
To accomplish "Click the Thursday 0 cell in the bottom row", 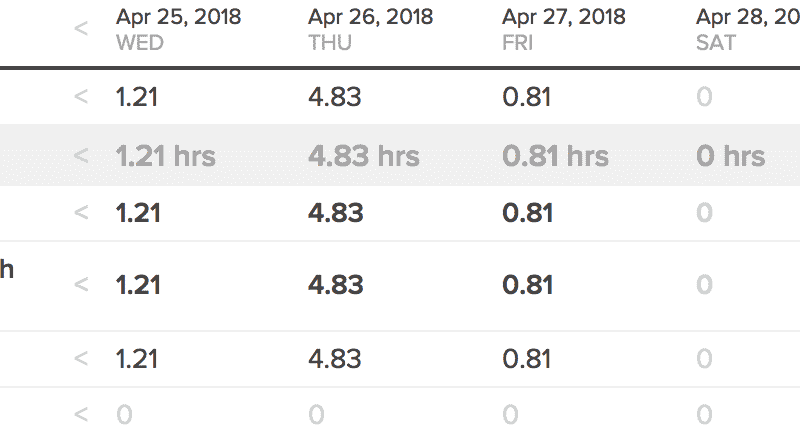I will click(x=316, y=414).
